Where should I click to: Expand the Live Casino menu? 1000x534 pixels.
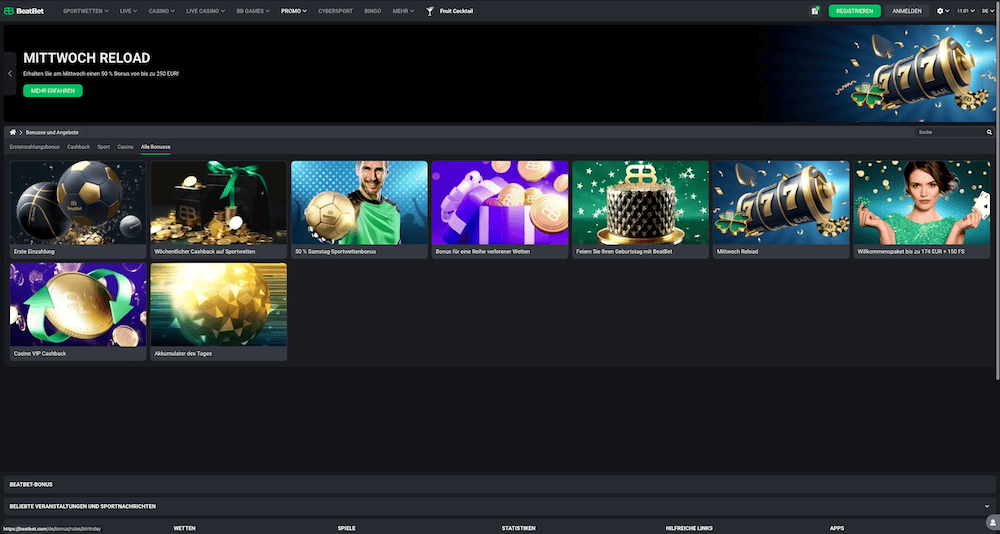tap(205, 11)
